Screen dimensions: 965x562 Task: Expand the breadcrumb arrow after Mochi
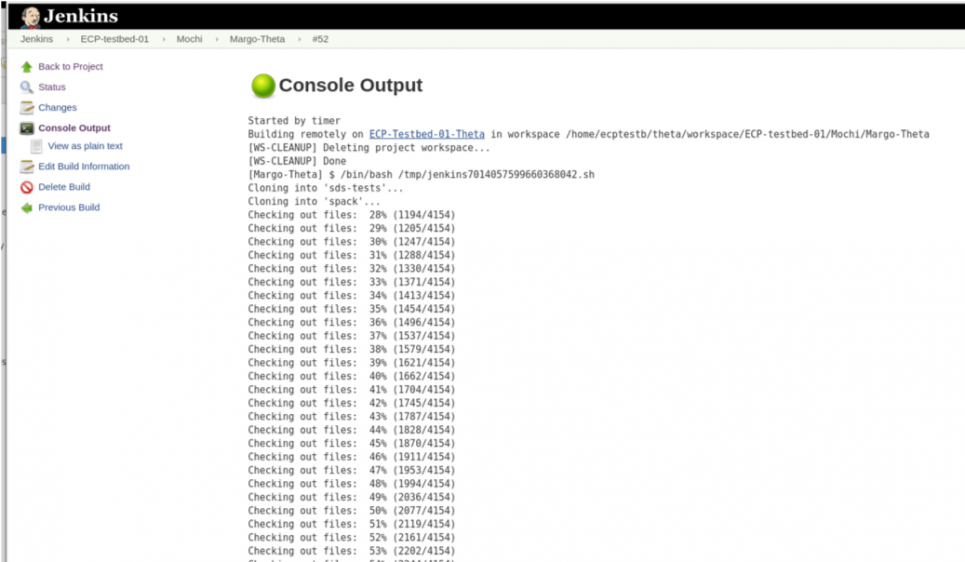[x=217, y=39]
